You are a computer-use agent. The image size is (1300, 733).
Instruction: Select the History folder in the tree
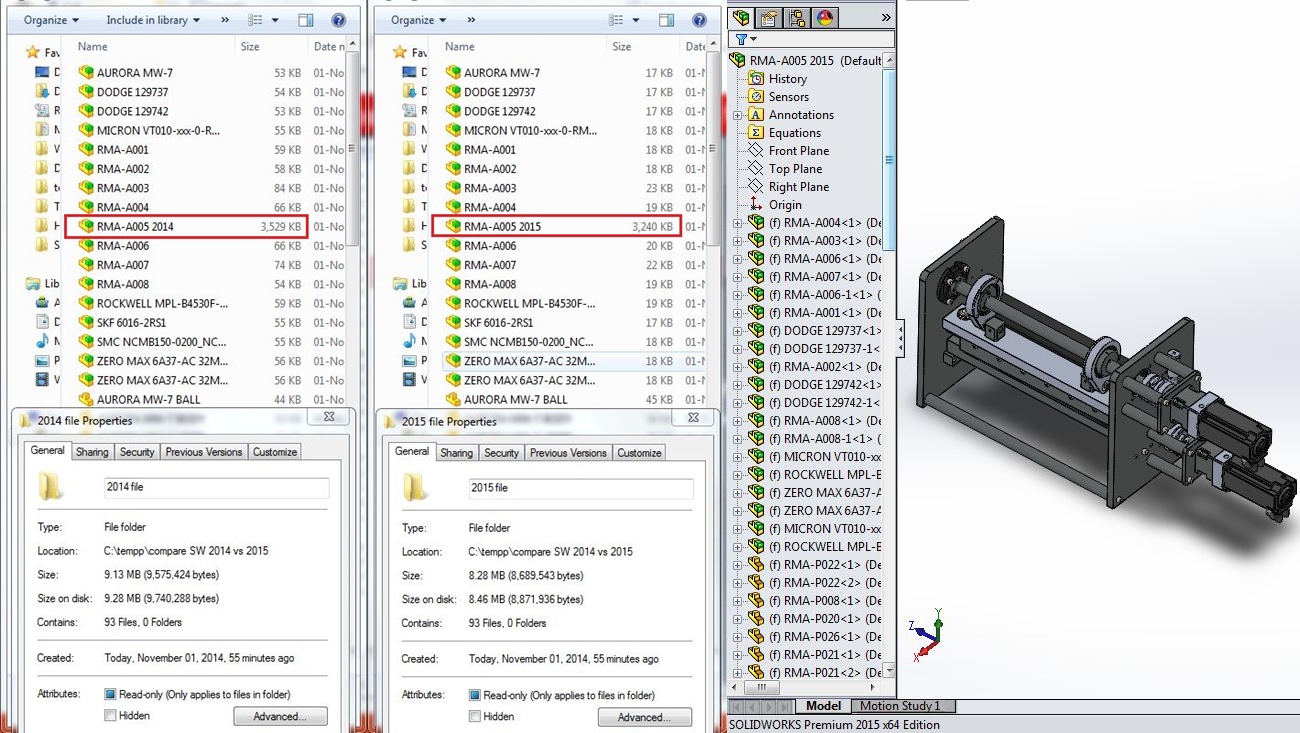click(x=756, y=79)
